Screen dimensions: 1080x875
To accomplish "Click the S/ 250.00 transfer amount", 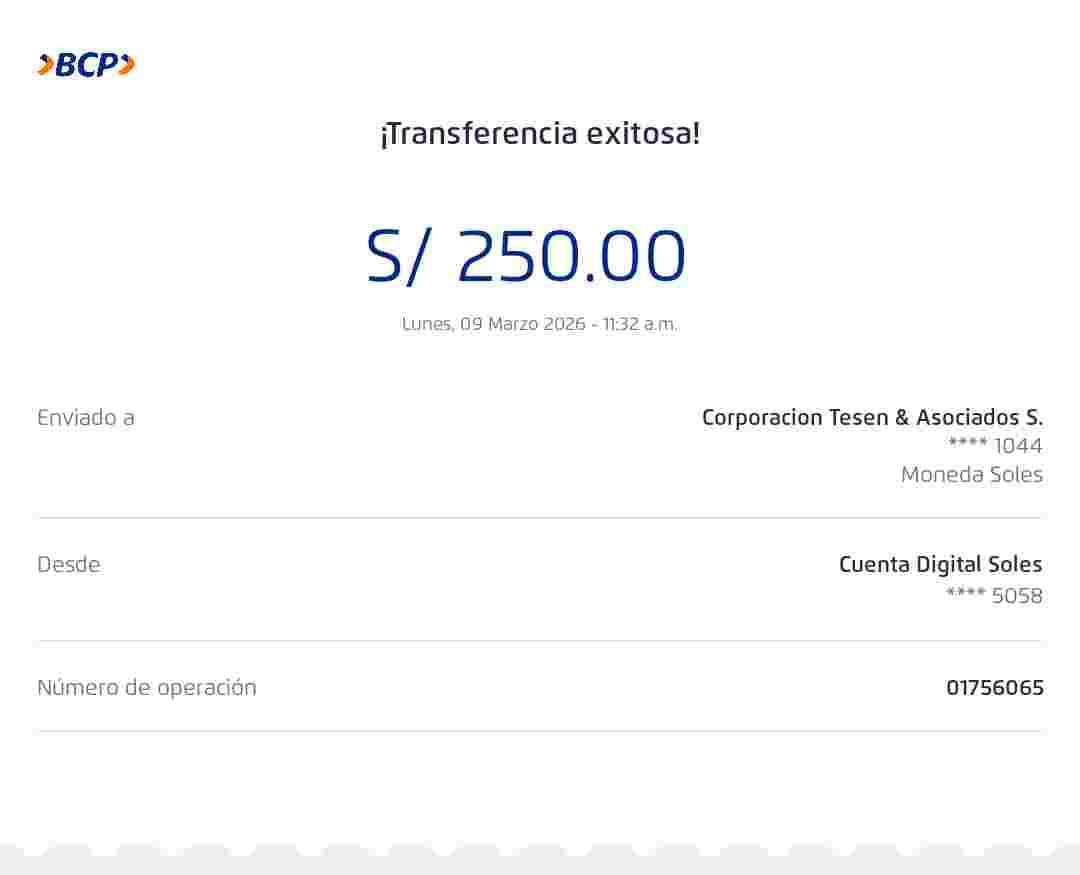I will click(x=526, y=256).
